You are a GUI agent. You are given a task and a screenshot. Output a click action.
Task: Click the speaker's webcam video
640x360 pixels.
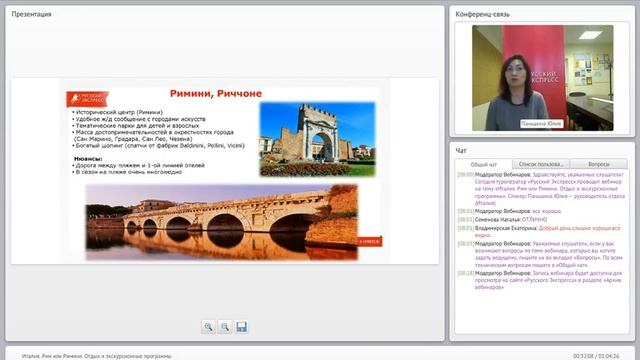click(542, 78)
